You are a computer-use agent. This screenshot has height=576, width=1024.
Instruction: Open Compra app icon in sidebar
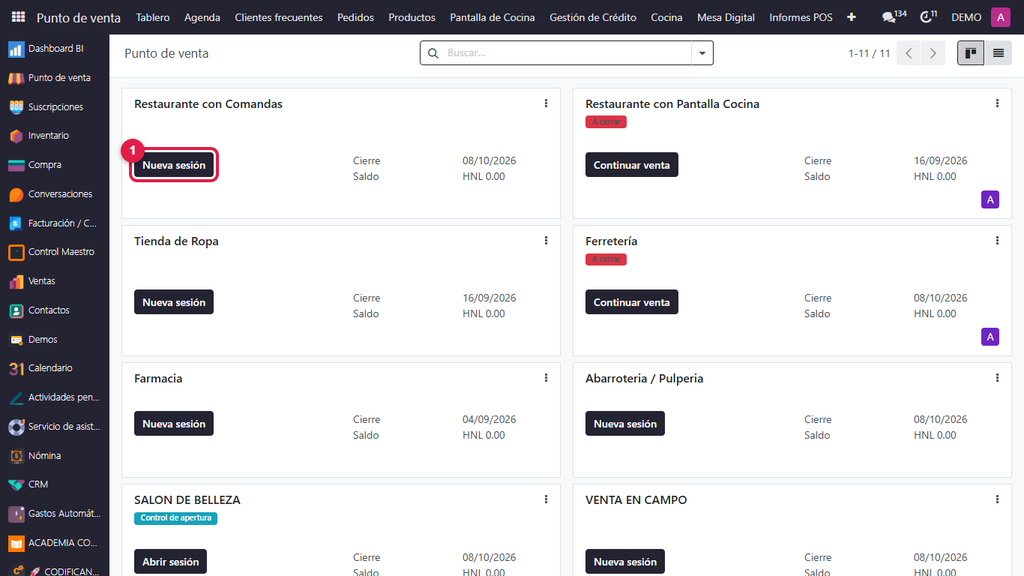click(16, 165)
